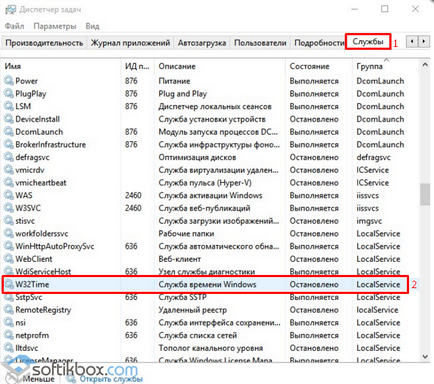Click the defragsvc service icon
434x384 pixels.
click(8, 157)
